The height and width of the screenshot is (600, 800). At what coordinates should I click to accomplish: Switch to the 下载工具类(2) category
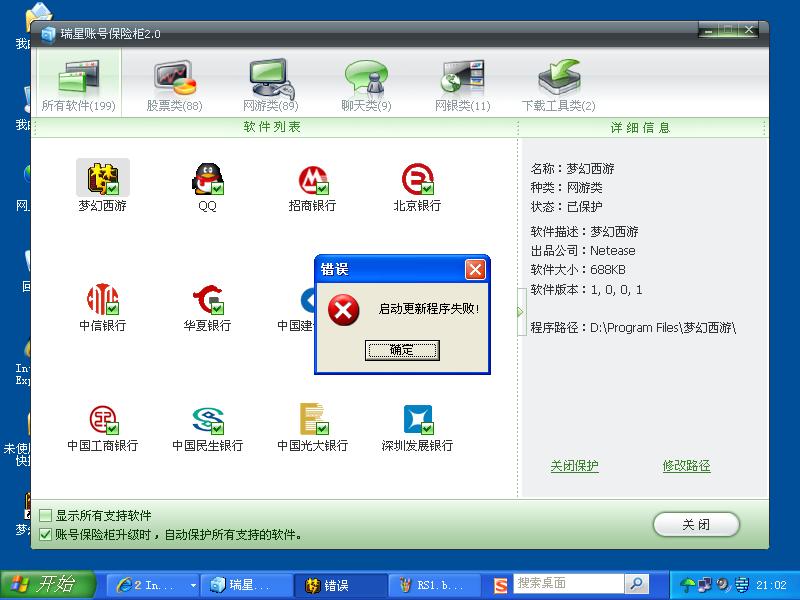[x=559, y=86]
